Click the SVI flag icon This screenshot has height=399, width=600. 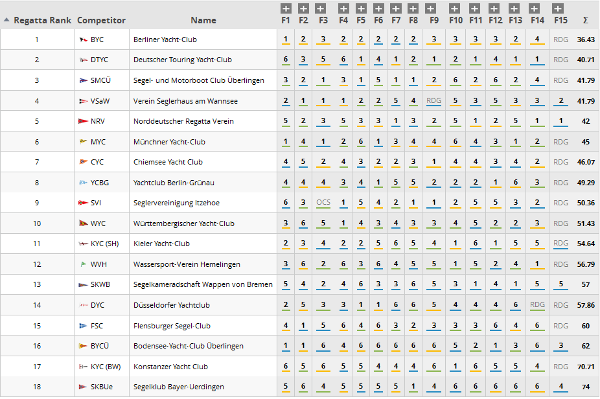coord(83,203)
